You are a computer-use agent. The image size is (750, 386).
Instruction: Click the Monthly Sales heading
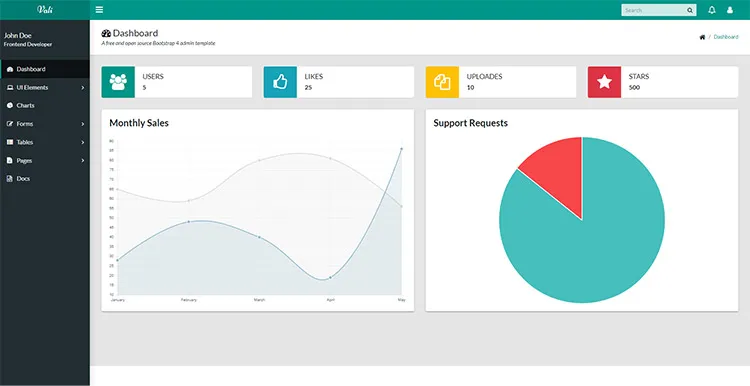(139, 123)
